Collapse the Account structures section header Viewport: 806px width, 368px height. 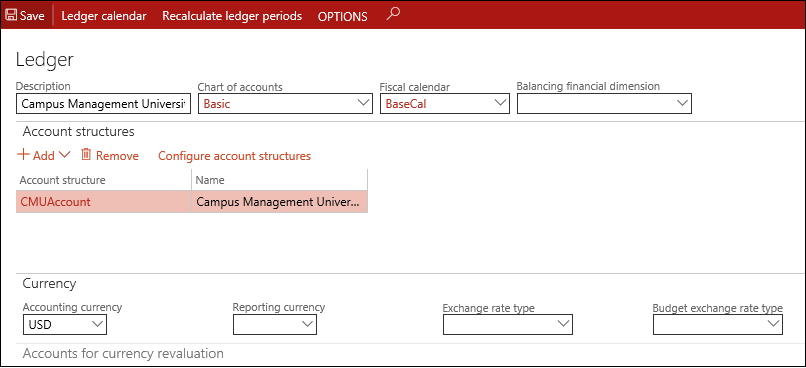click(x=79, y=132)
